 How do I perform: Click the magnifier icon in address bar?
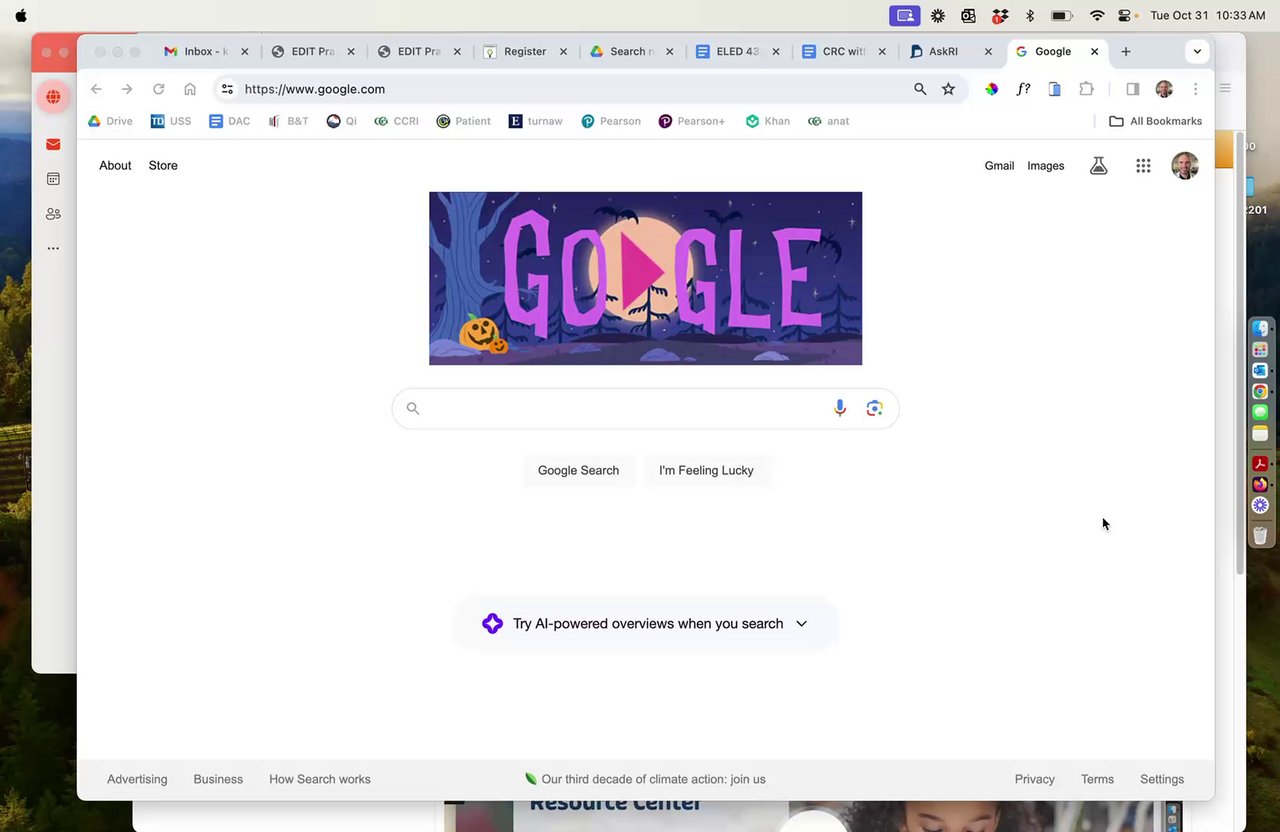[x=920, y=89]
